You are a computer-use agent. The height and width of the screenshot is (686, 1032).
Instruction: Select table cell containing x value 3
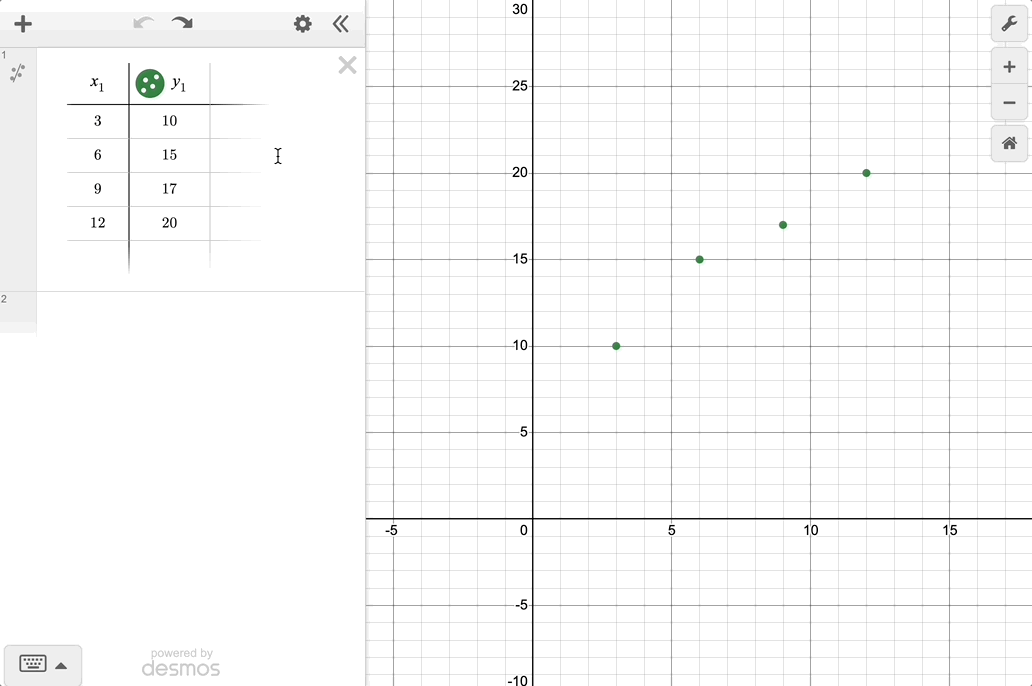pos(98,121)
